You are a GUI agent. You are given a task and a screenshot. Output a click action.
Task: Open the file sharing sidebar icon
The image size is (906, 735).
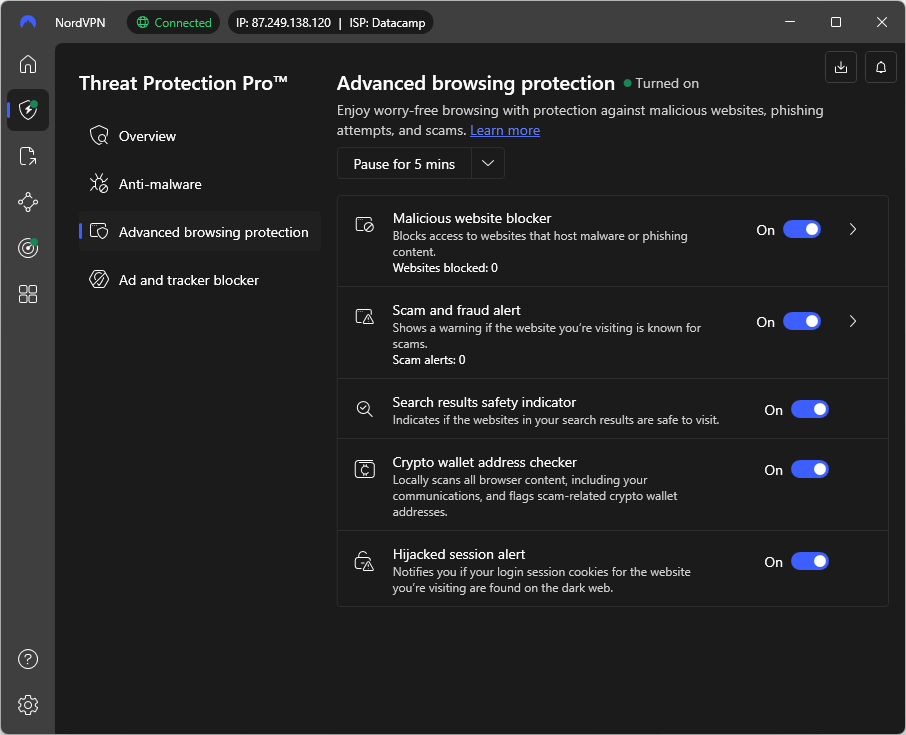28,156
